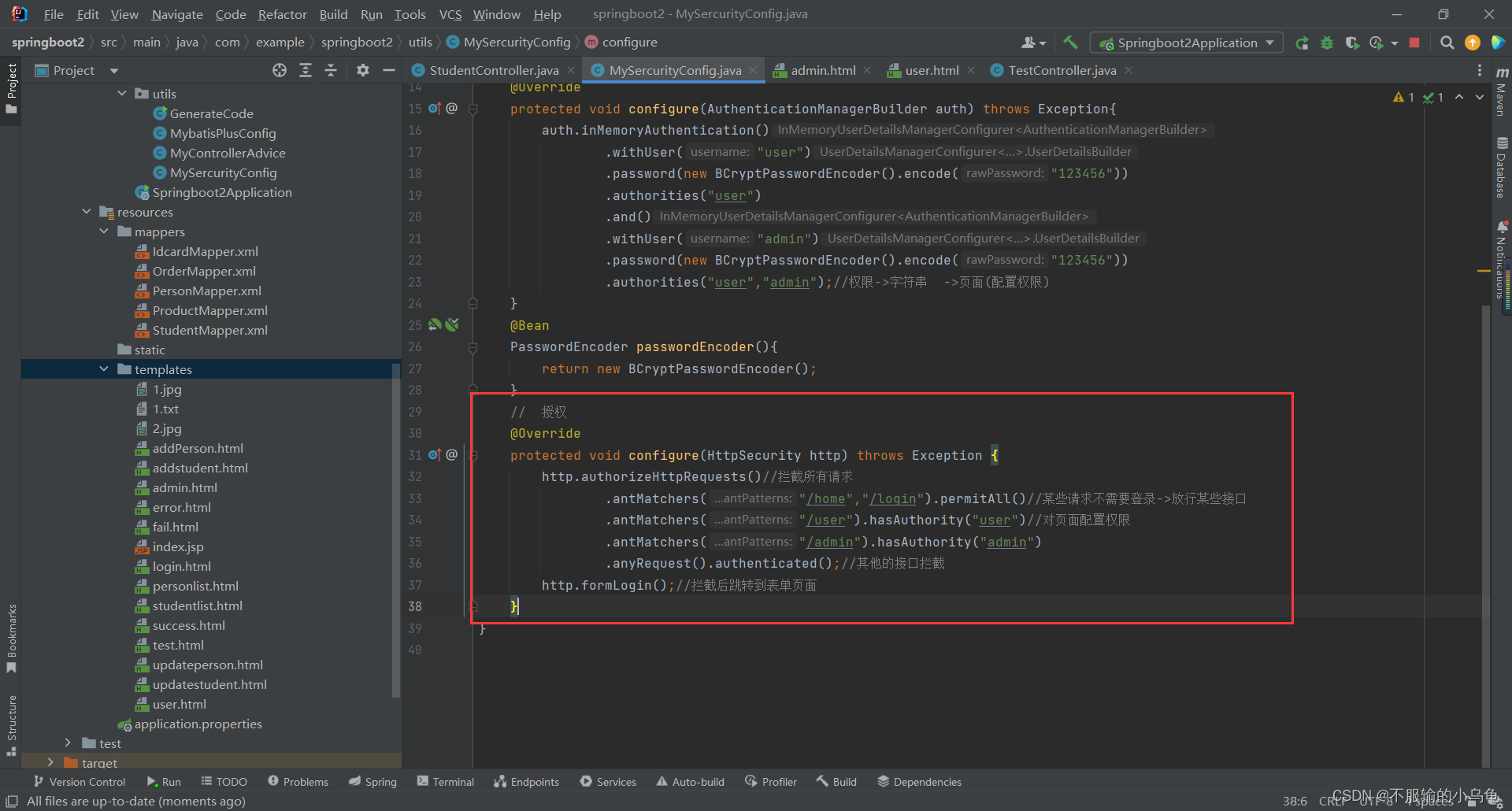Image resolution: width=1512 pixels, height=811 pixels.
Task: Click springboot2 breadcrumb root
Action: (x=47, y=43)
